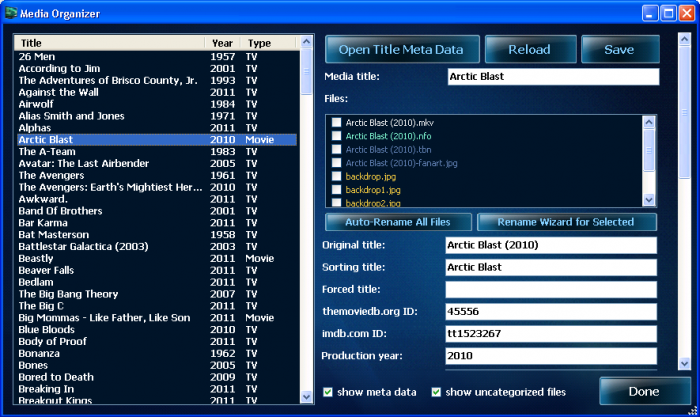Select Against the Wall row

(x=157, y=92)
